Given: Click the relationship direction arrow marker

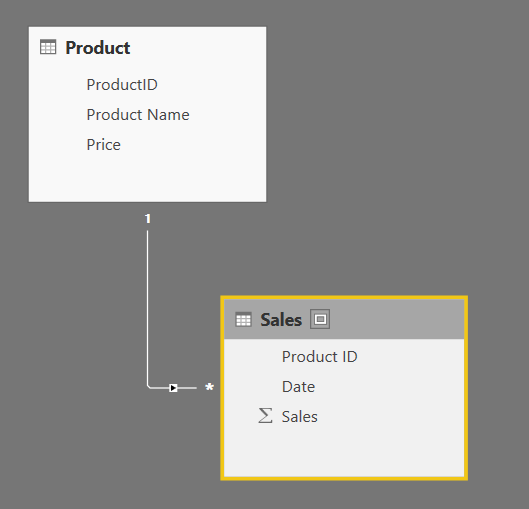Looking at the screenshot, I should click(x=173, y=388).
